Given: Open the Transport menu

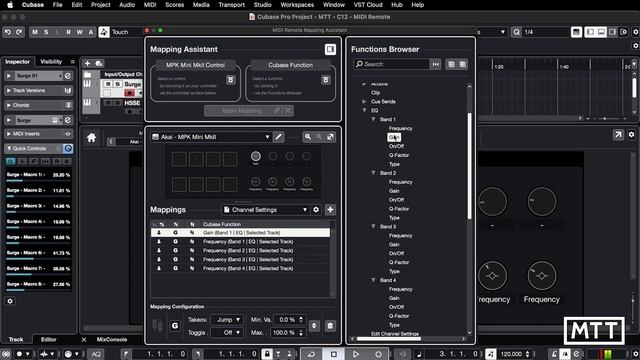Looking at the screenshot, I should tap(231, 5).
